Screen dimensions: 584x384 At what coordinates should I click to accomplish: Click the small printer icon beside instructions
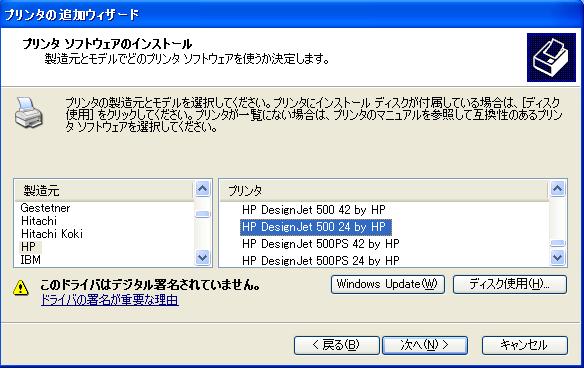click(29, 113)
